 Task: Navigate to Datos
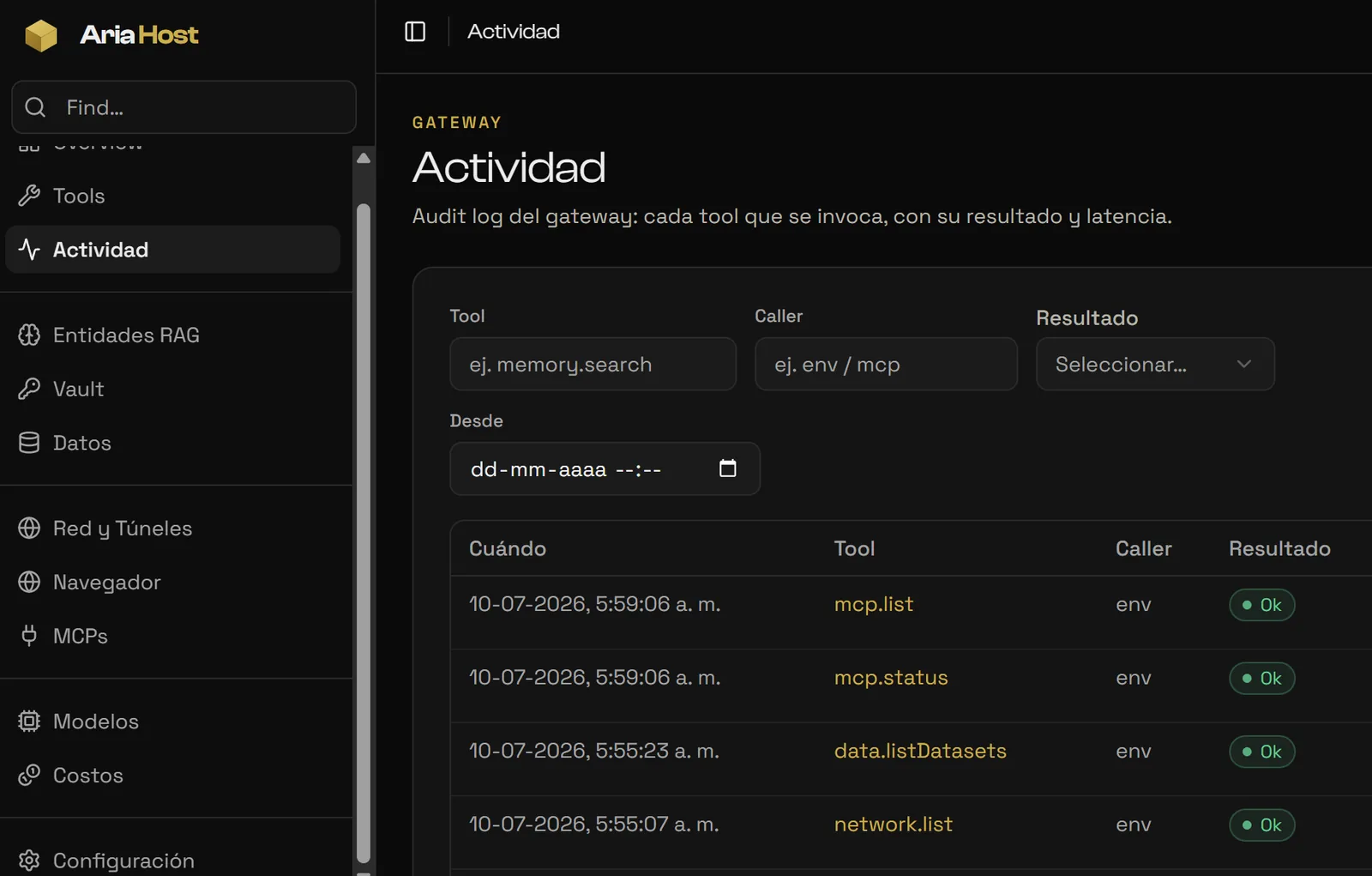point(173,443)
